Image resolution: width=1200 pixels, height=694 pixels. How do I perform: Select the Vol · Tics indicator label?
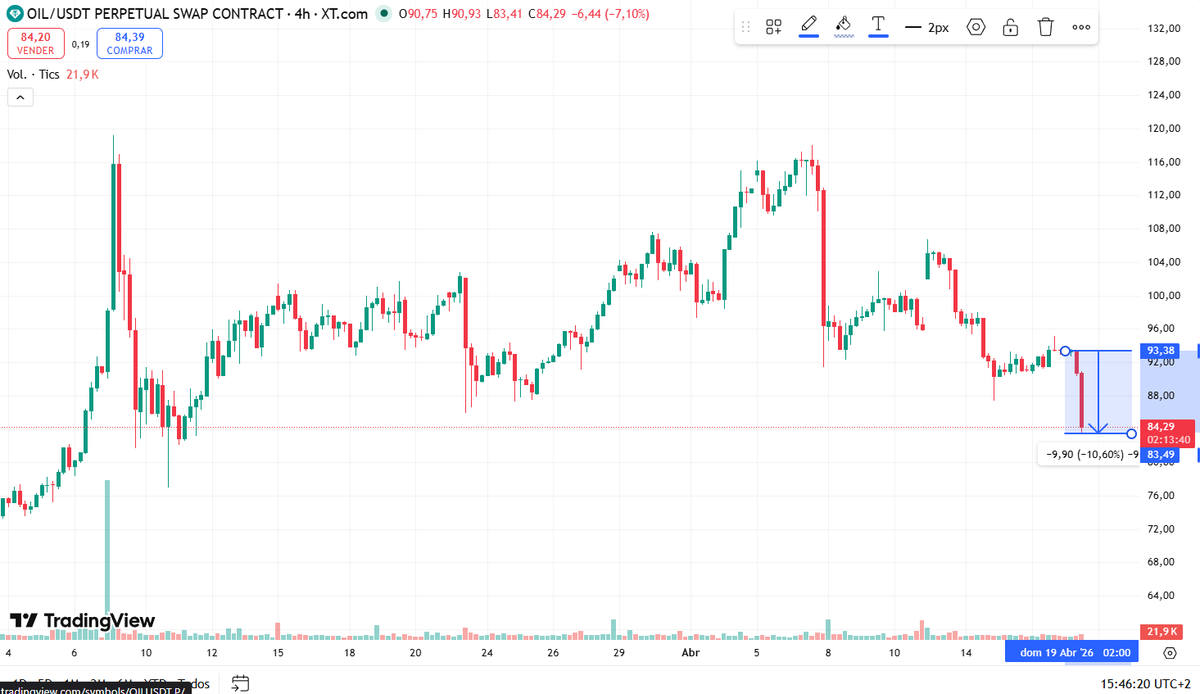(x=34, y=75)
